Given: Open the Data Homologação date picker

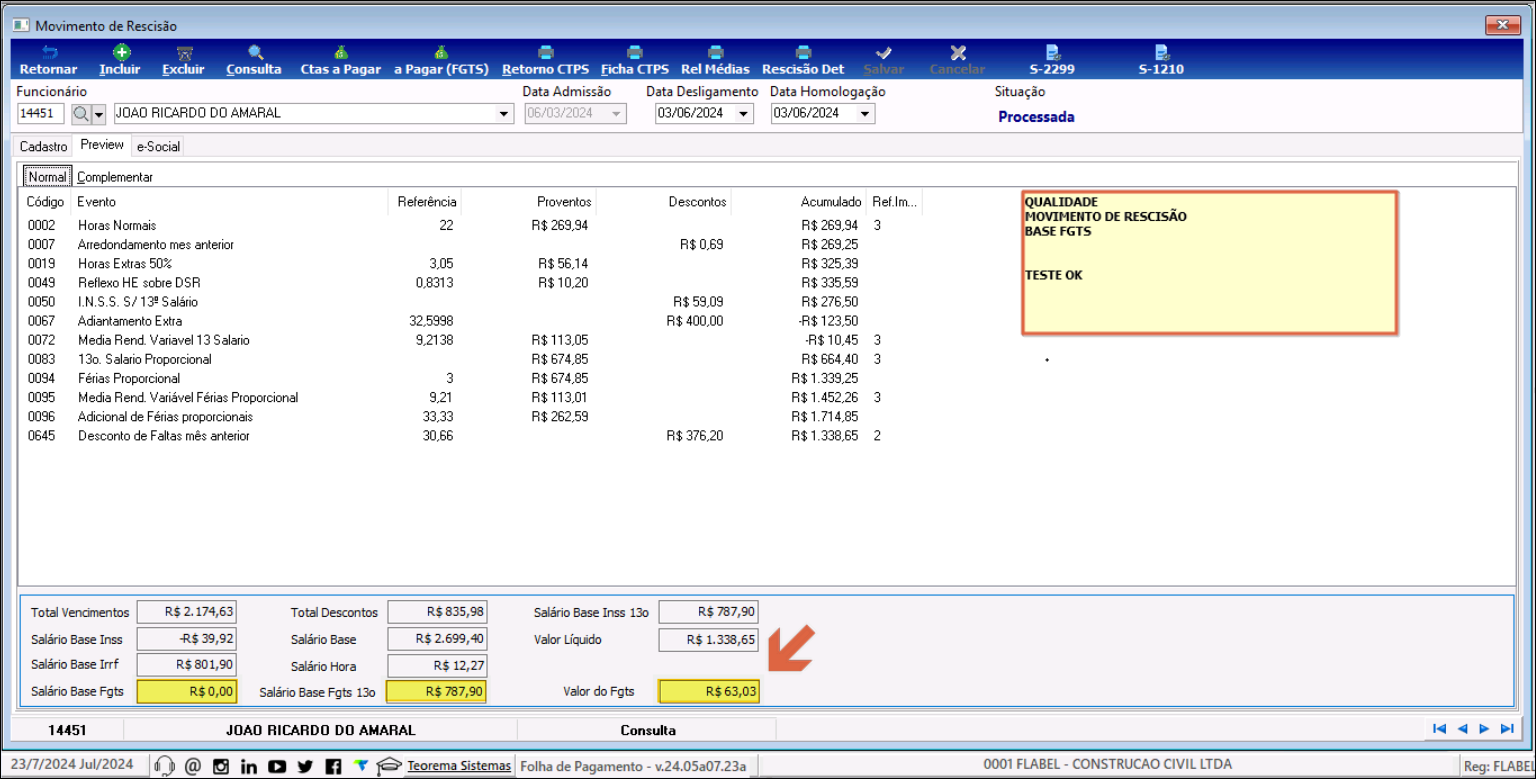Looking at the screenshot, I should pyautogui.click(x=864, y=114).
